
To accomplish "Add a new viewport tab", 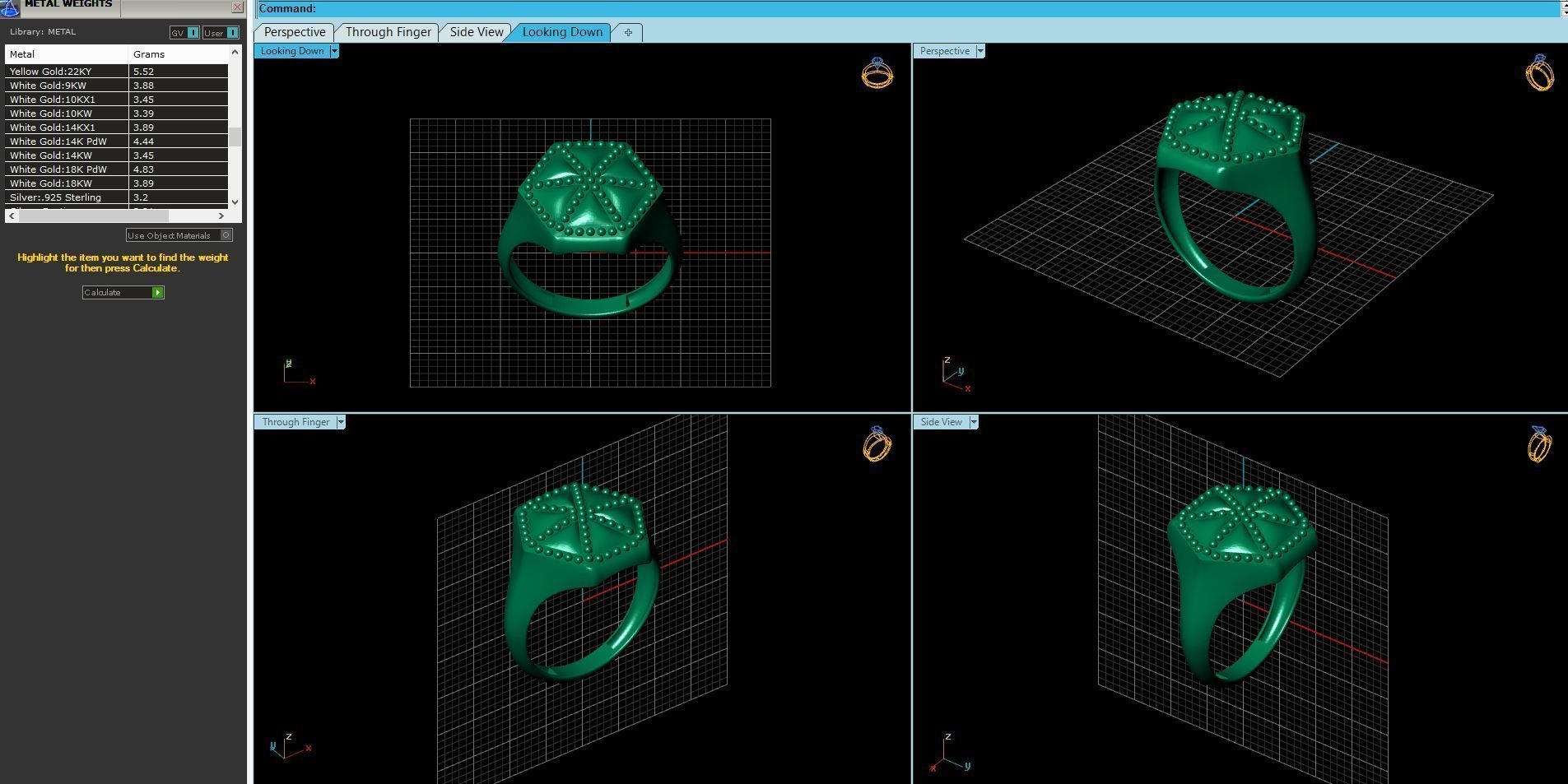I will tap(628, 32).
